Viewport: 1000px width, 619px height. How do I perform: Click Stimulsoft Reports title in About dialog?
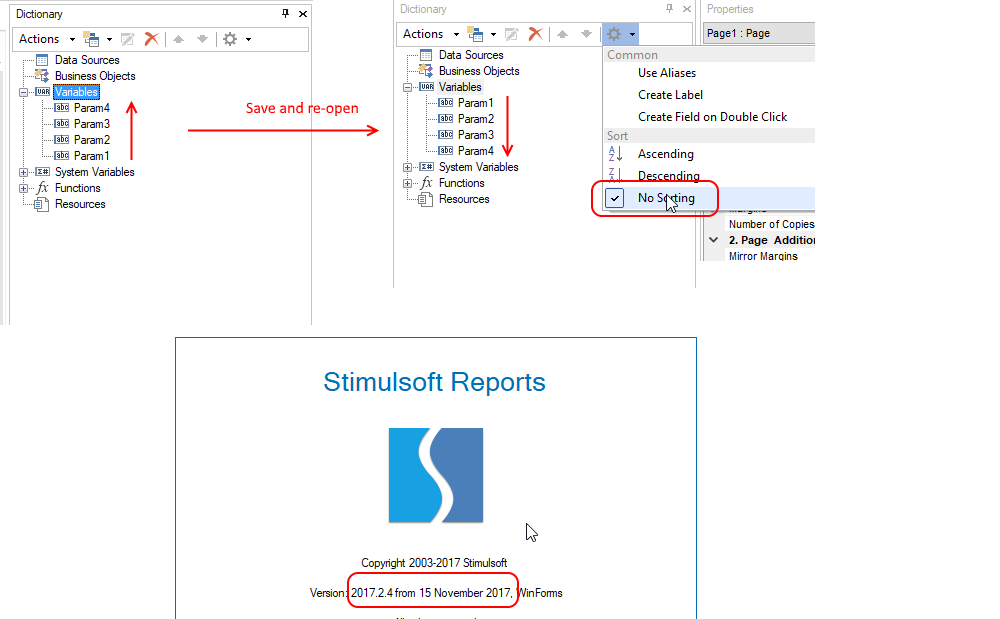[434, 382]
